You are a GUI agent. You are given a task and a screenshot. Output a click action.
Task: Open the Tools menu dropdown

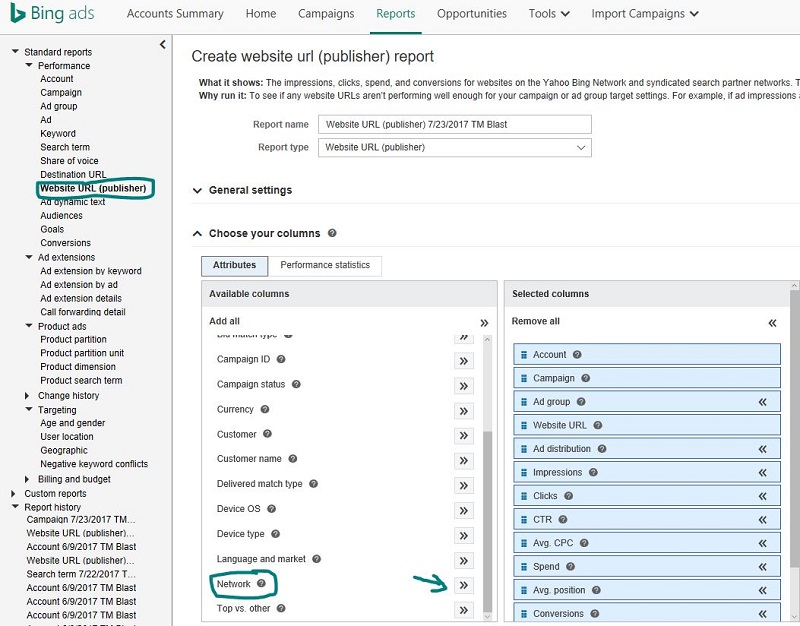pos(549,14)
